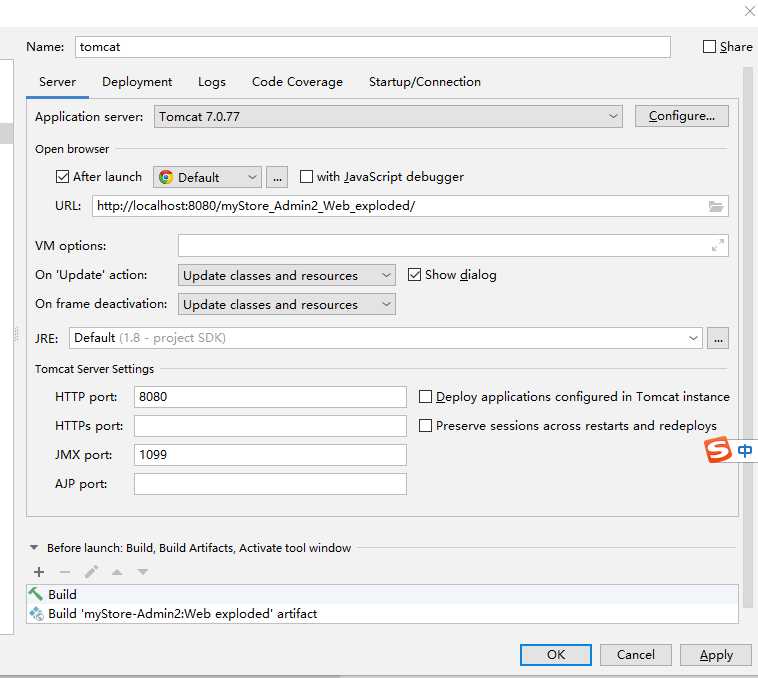Uncheck After launch checkbox
Screen dimensions: 758x678
tap(62, 177)
